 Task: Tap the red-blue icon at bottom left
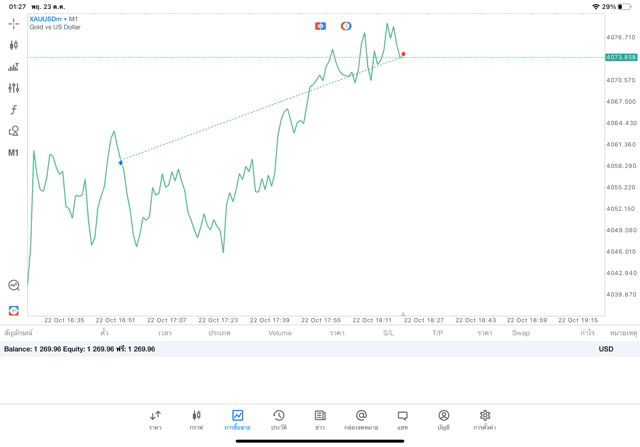click(x=14, y=310)
